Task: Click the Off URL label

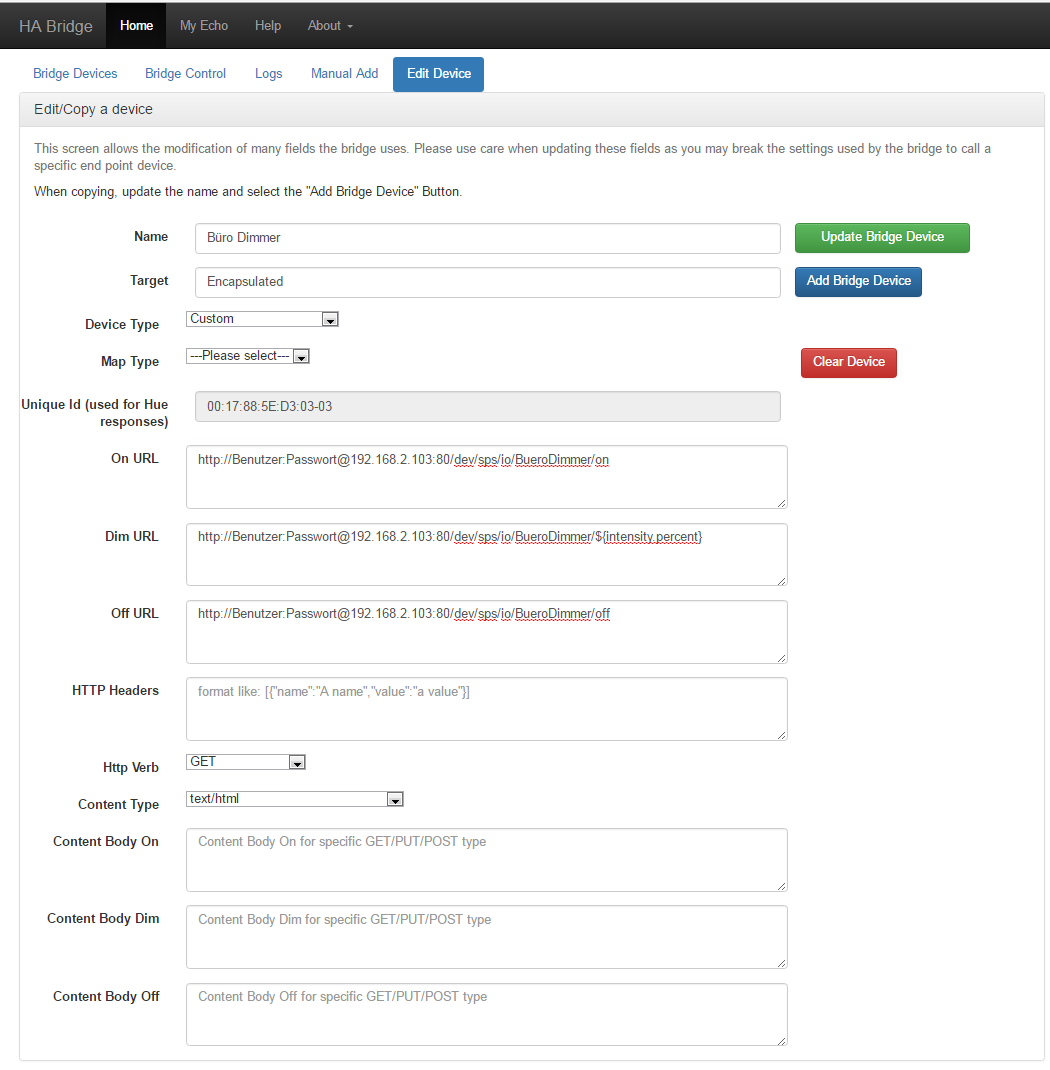Action: tap(134, 613)
